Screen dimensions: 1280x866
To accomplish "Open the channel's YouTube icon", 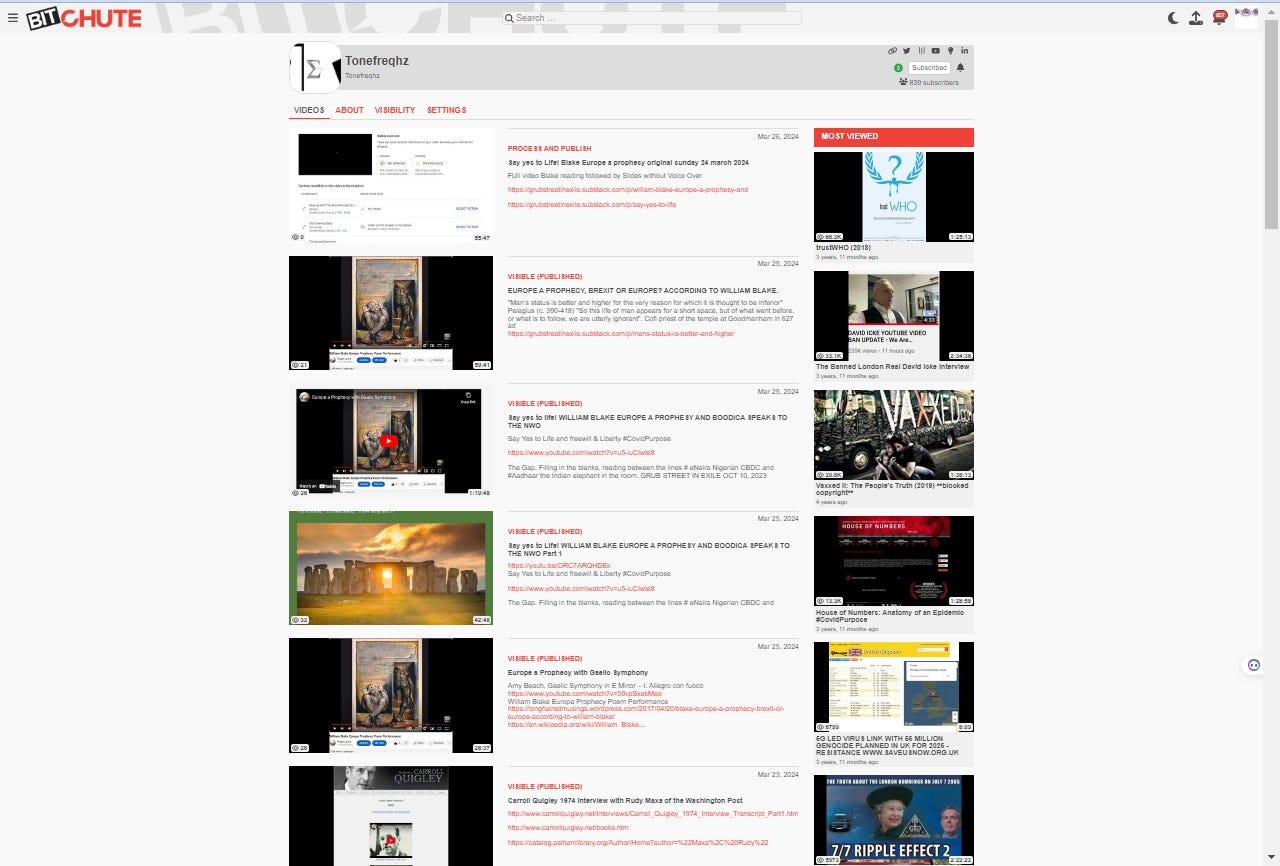I will click(x=936, y=50).
